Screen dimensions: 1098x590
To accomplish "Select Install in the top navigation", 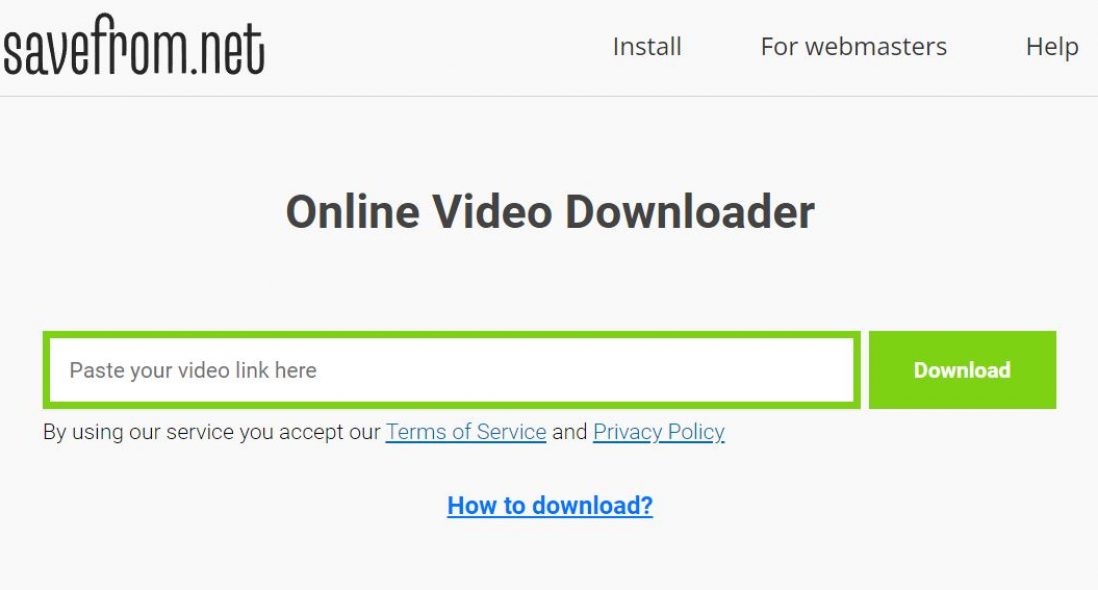I will [646, 47].
